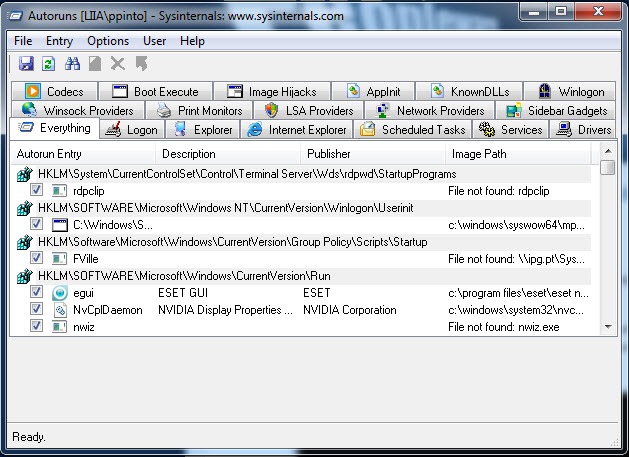Select the NVIDIA Display Properties description cell
This screenshot has height=457, width=629.
(225, 310)
